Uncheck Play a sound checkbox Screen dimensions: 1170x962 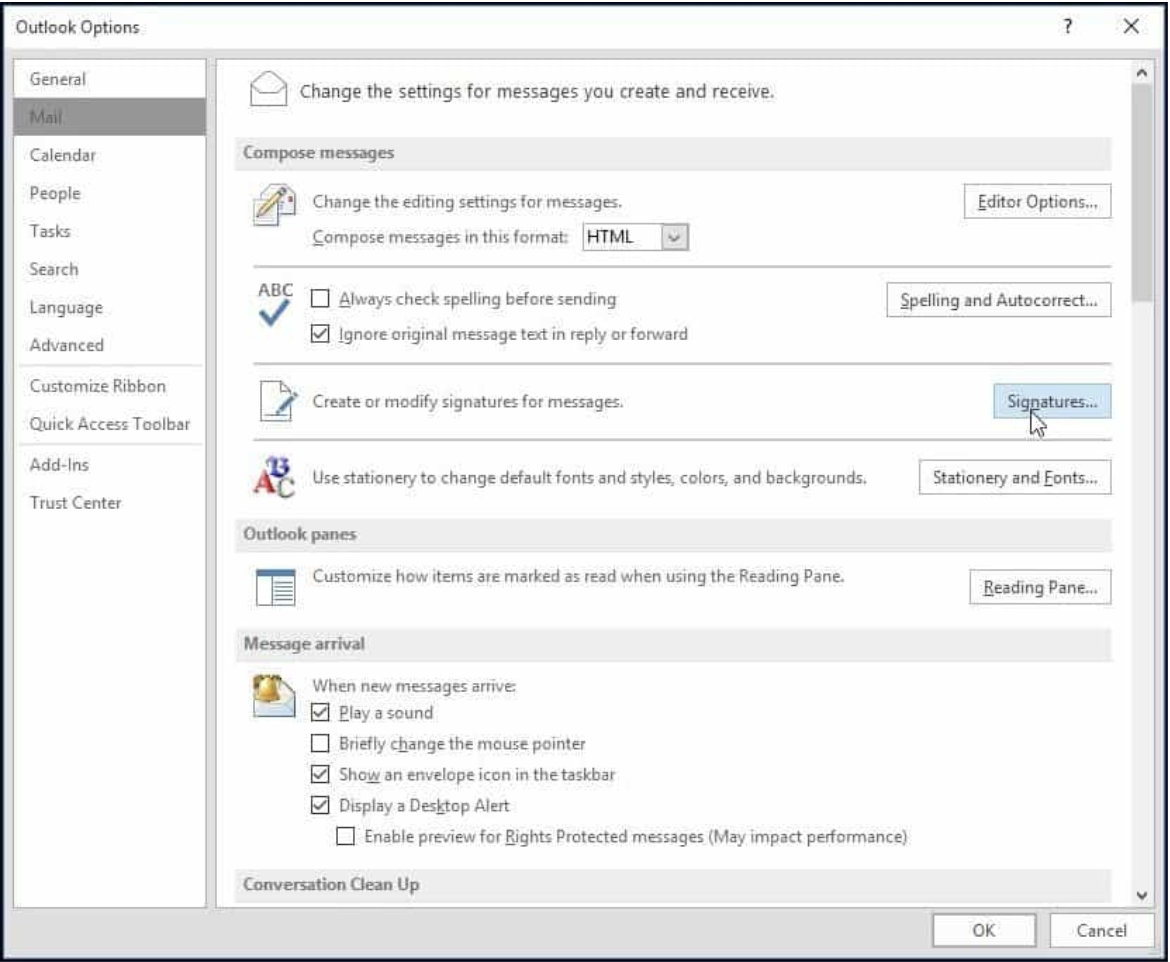[320, 713]
